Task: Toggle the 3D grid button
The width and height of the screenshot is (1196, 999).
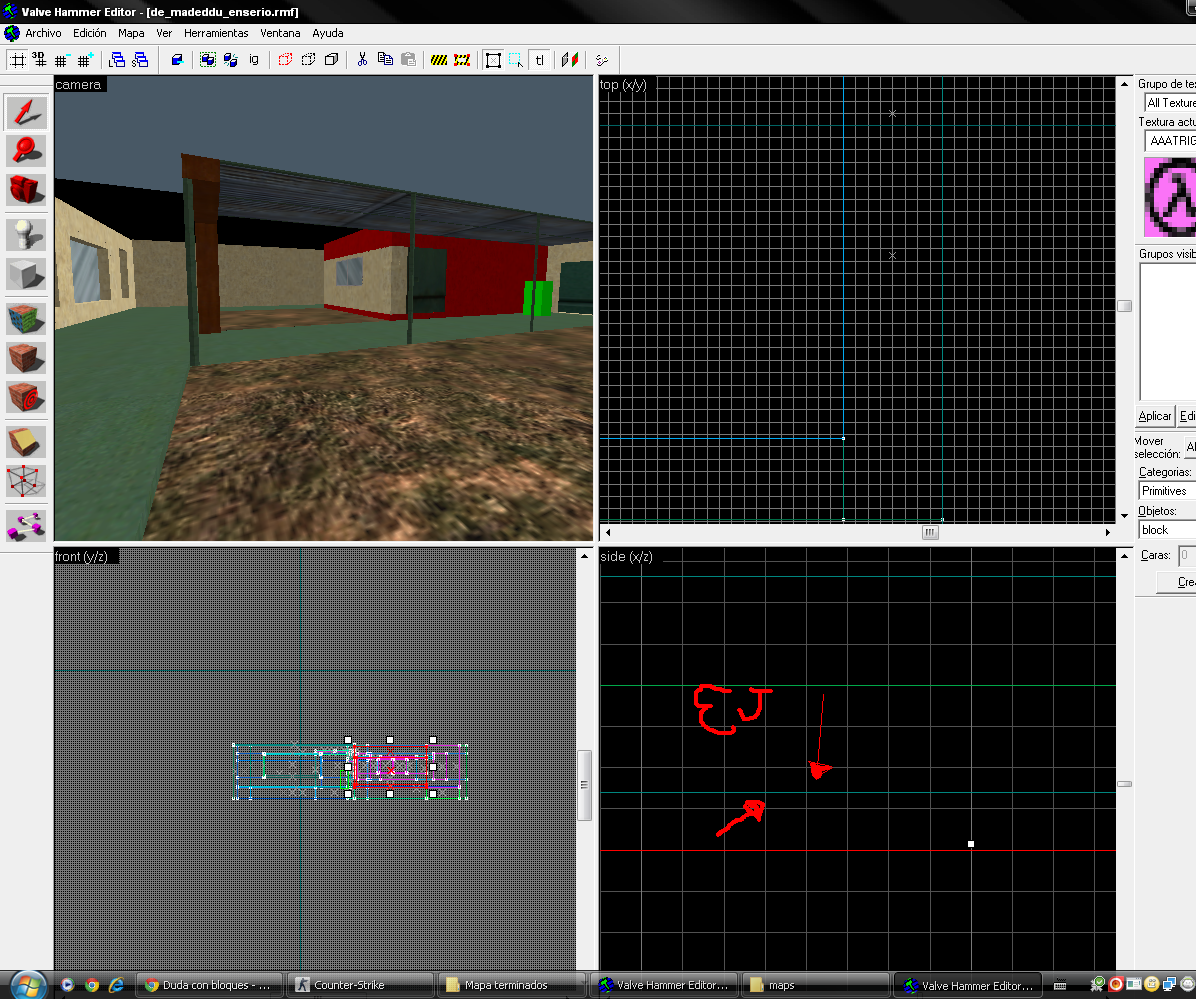Action: tap(39, 60)
